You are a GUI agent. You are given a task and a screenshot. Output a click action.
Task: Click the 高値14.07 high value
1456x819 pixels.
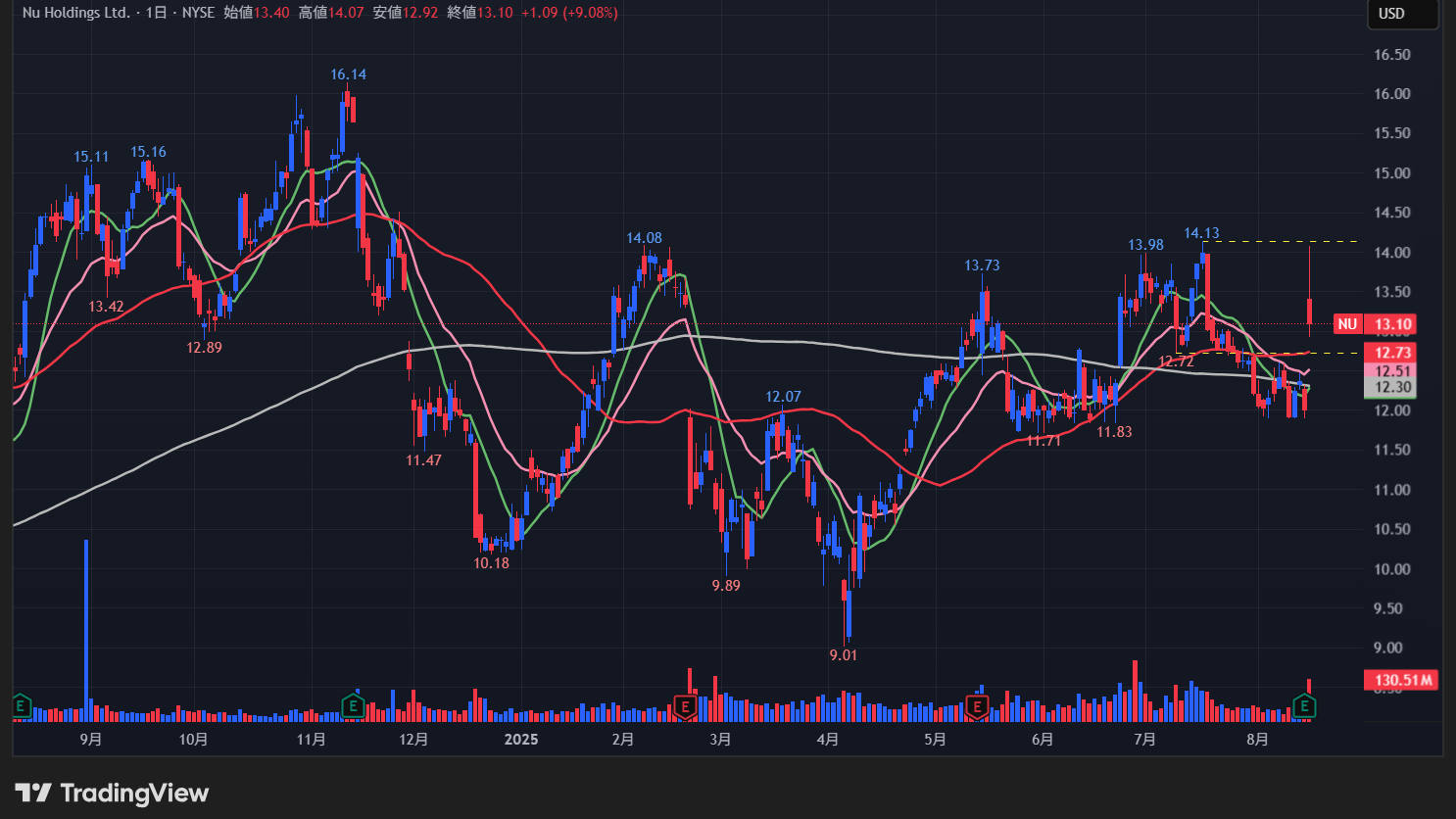pos(331,13)
